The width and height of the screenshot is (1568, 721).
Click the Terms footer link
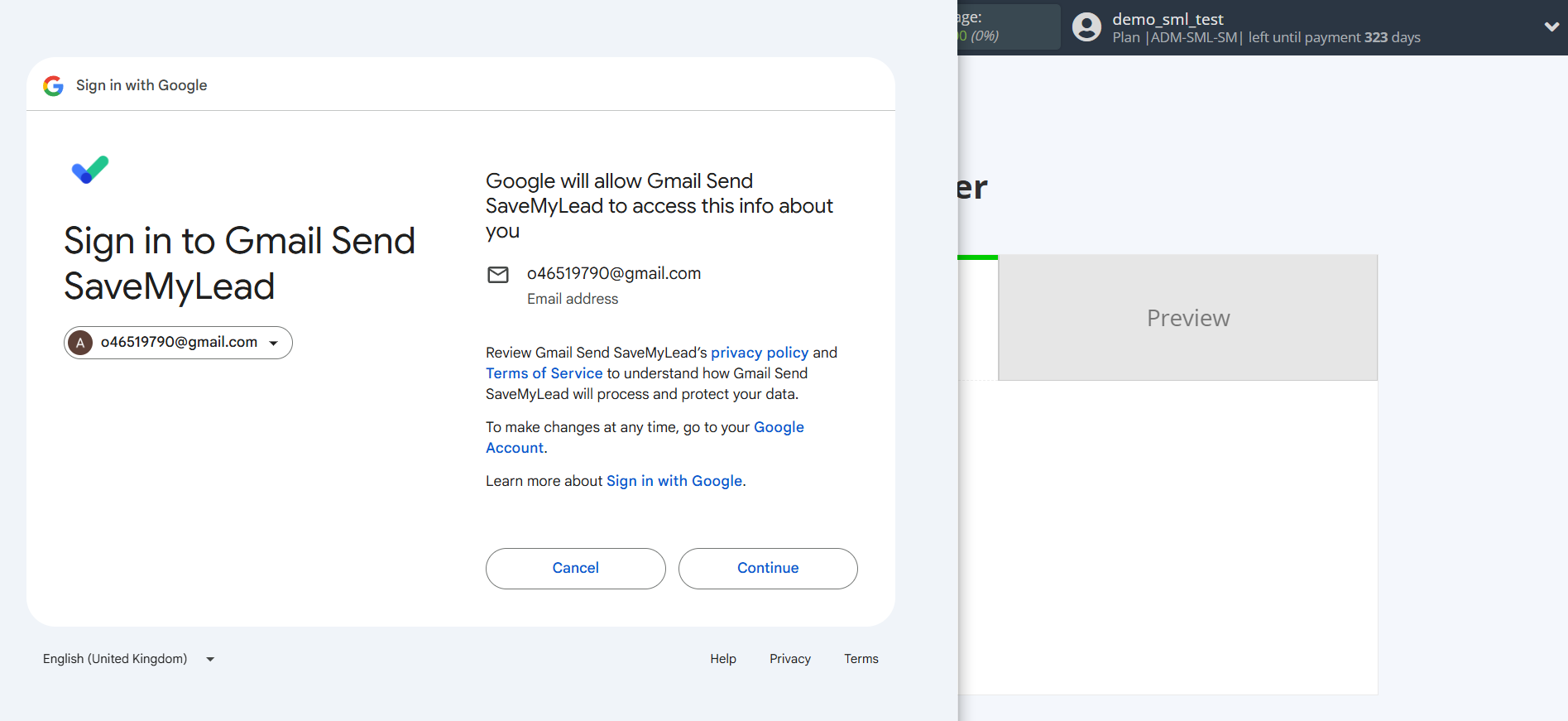(861, 658)
